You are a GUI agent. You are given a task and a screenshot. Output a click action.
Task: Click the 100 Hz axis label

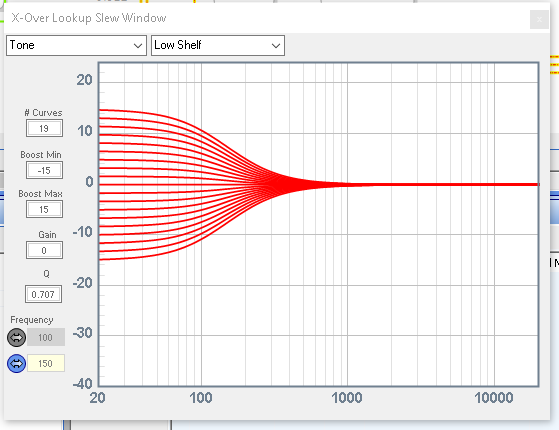coord(201,398)
